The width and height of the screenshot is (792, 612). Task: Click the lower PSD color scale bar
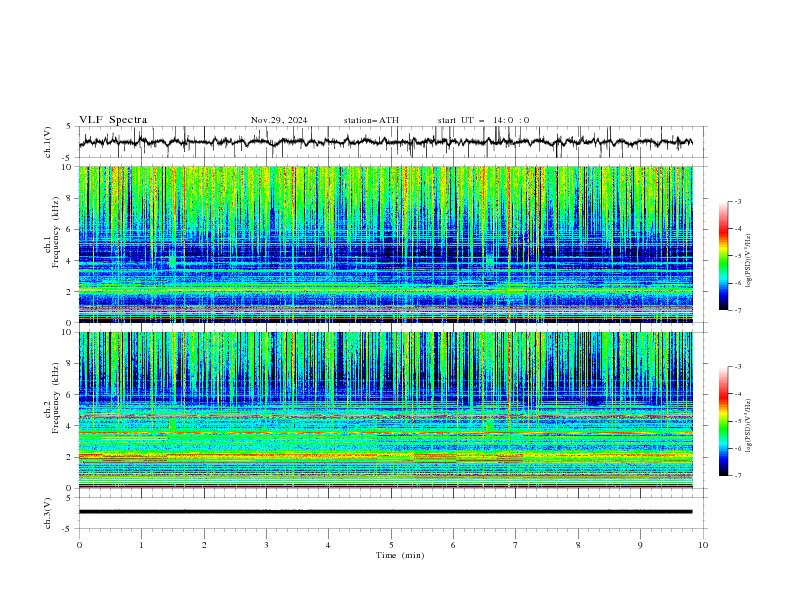723,421
